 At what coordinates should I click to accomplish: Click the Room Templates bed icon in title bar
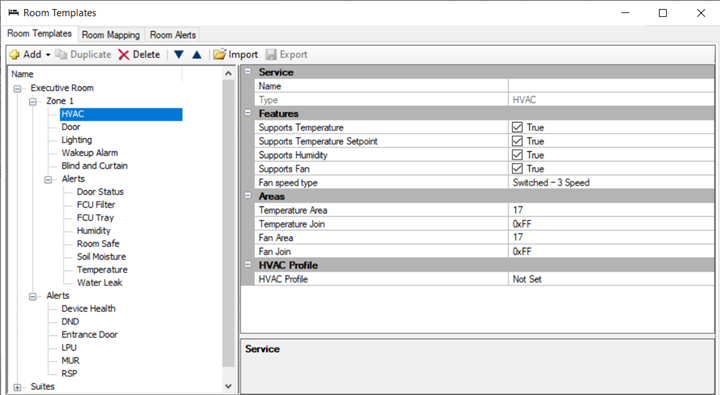tap(13, 12)
